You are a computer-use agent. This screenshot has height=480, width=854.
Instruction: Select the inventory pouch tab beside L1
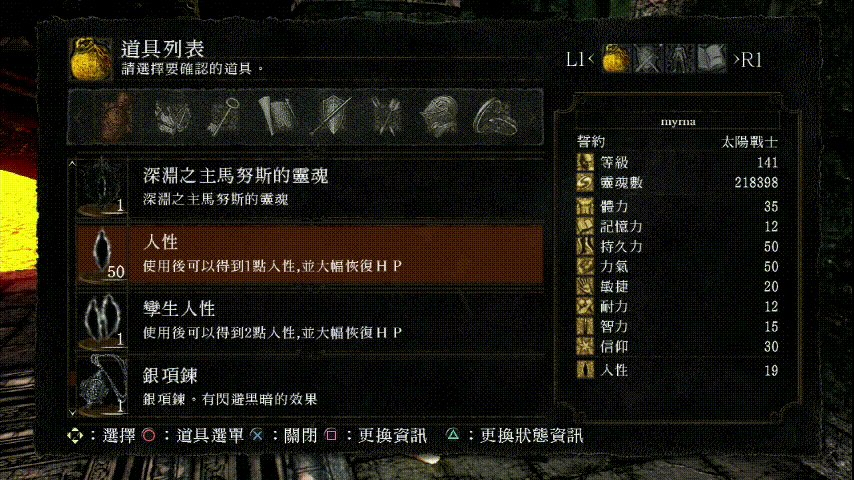[617, 58]
